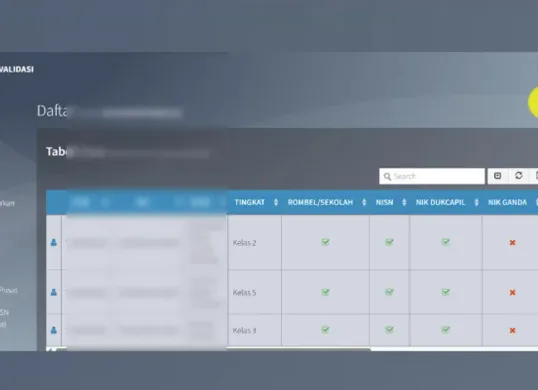This screenshot has width=538, height=390.
Task: Click the NIK DUKCAPIL checkmark in Kelas 3 row
Action: coord(445,330)
